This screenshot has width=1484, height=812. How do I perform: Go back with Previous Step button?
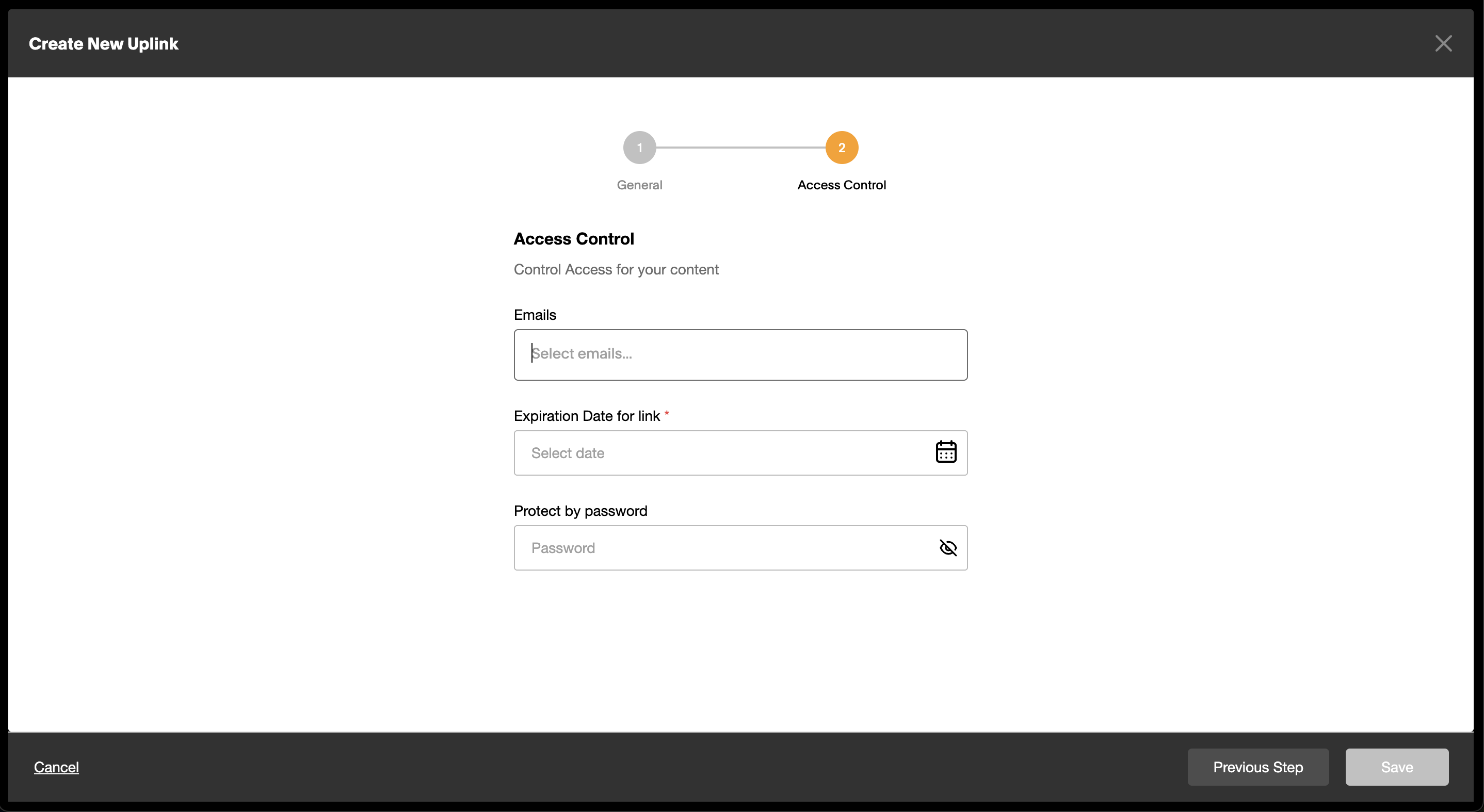coord(1258,767)
